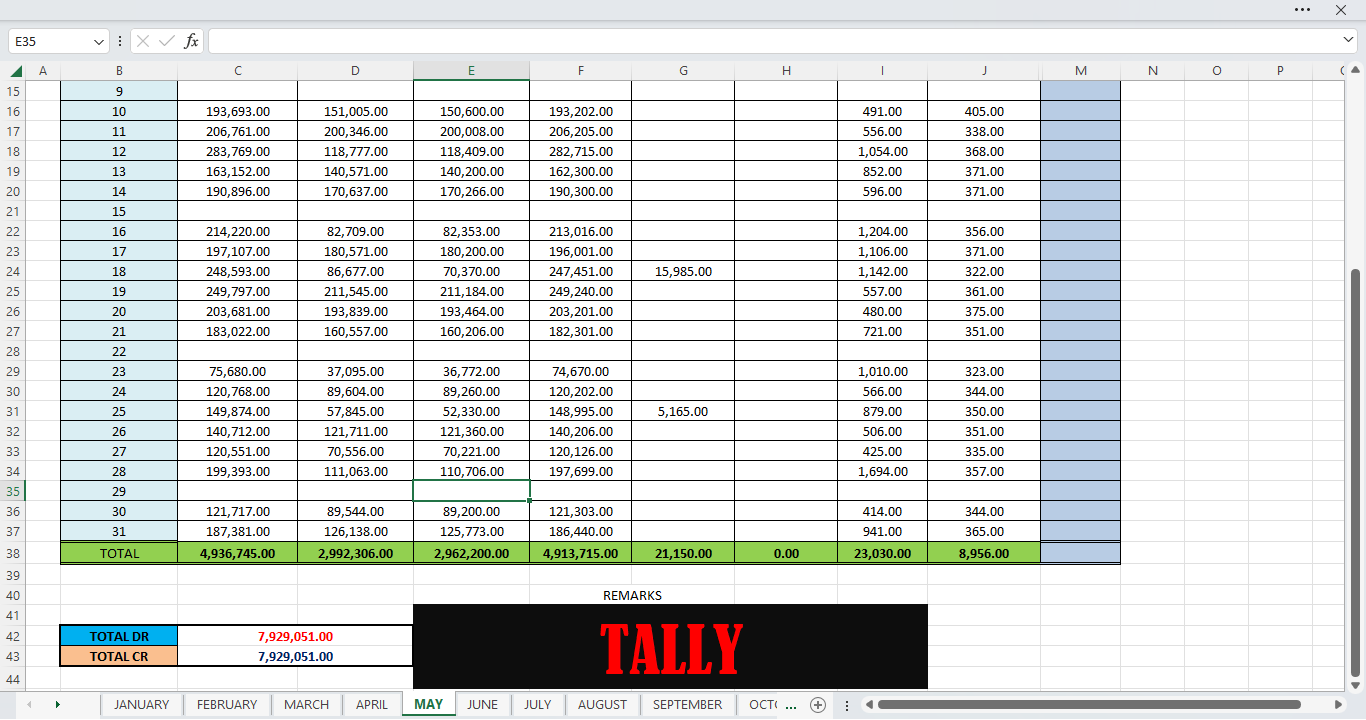Select row 21 header
This screenshot has width=1366, height=720.
click(13, 211)
